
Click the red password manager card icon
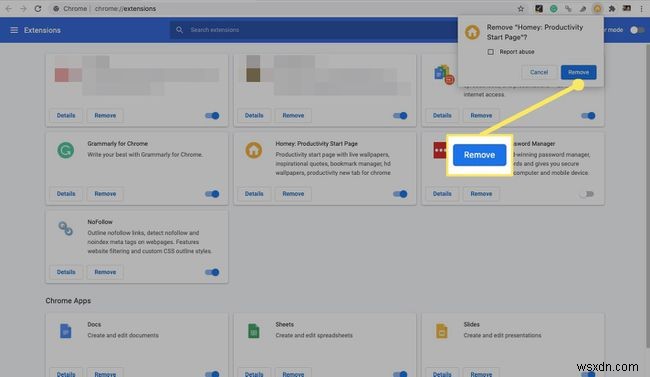[x=440, y=150]
